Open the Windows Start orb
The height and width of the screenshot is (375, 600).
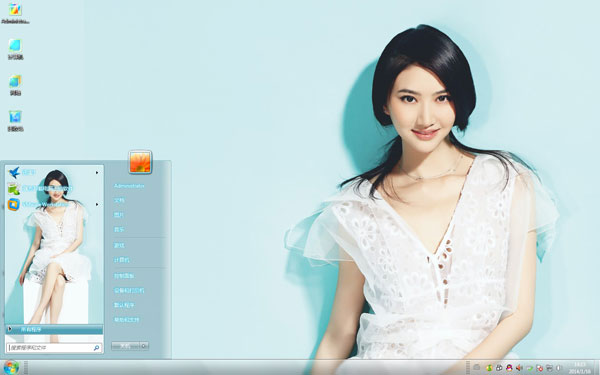tap(11, 367)
